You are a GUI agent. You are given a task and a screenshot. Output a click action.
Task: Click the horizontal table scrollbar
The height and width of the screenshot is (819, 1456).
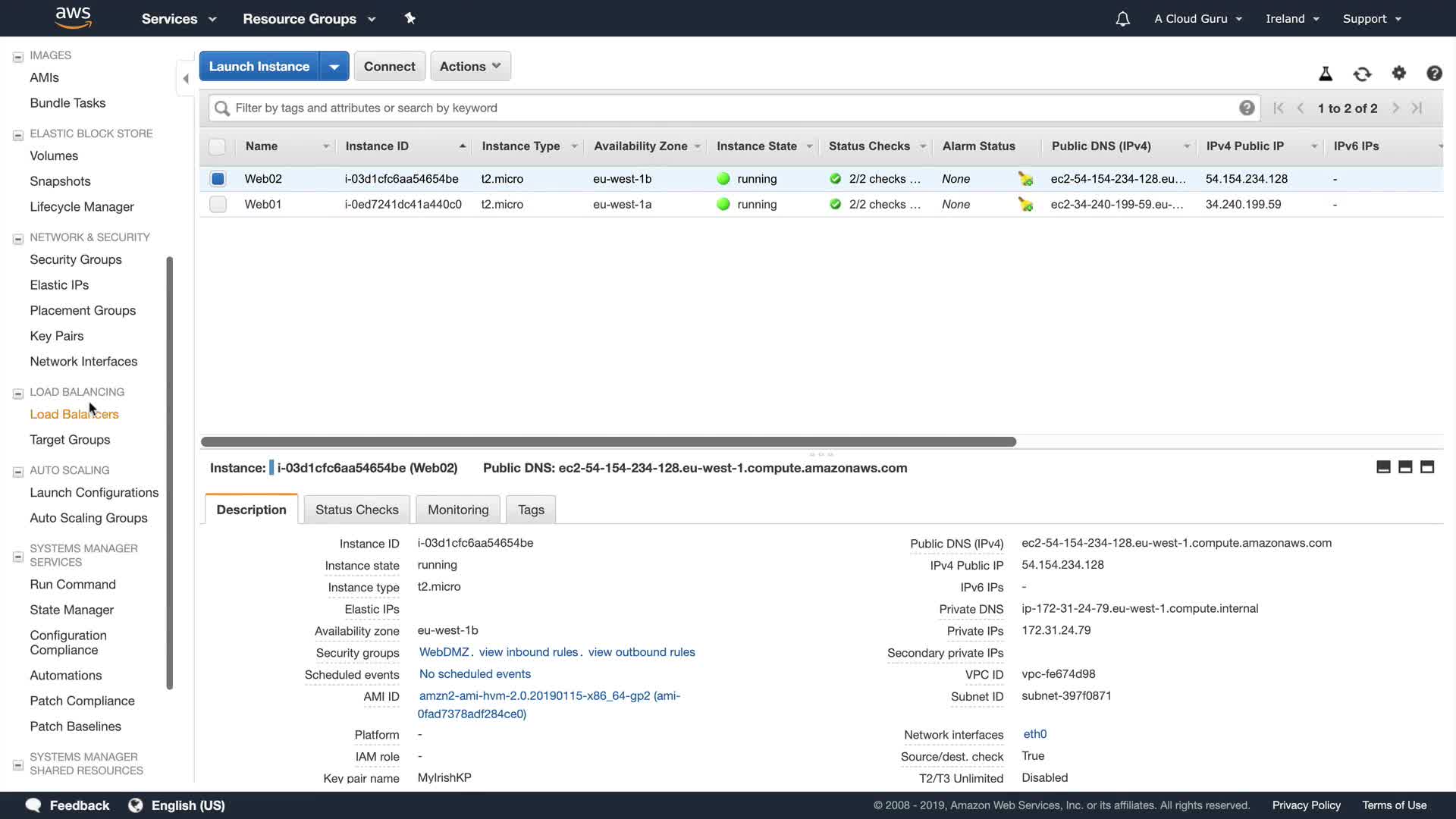[608, 441]
